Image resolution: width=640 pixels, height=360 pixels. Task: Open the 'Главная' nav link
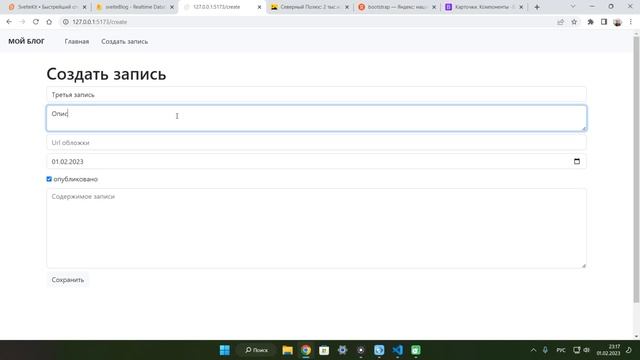point(77,41)
